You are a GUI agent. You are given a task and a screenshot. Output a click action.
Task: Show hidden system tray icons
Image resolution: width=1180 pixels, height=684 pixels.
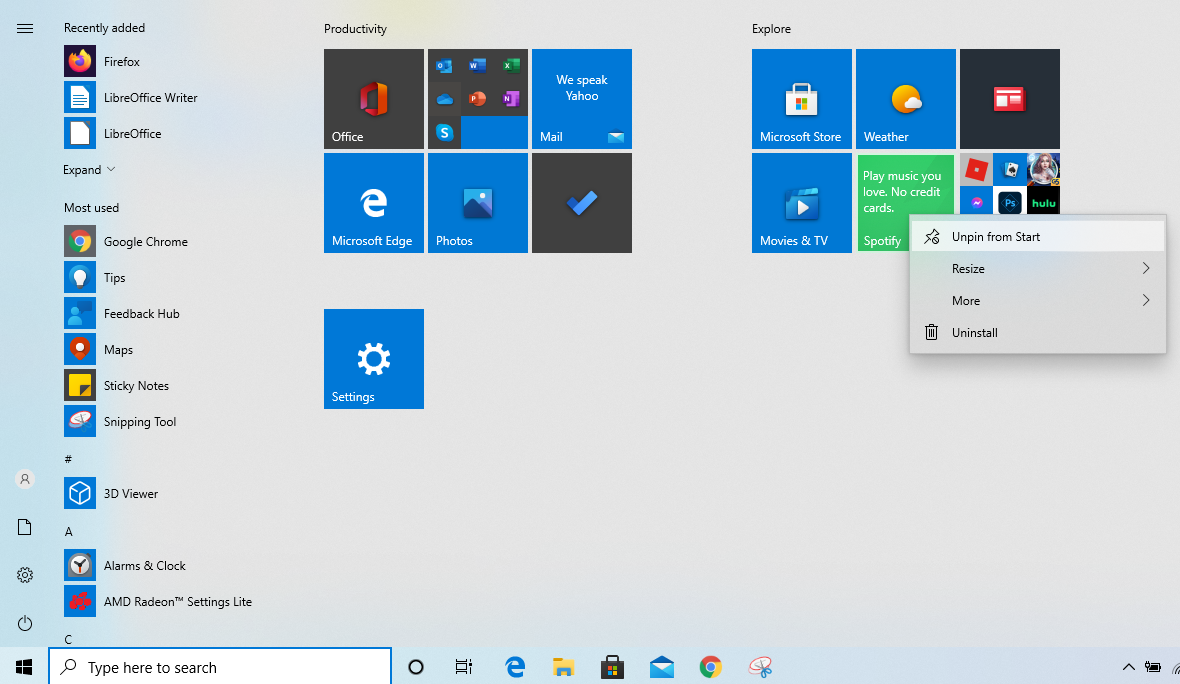(1128, 667)
